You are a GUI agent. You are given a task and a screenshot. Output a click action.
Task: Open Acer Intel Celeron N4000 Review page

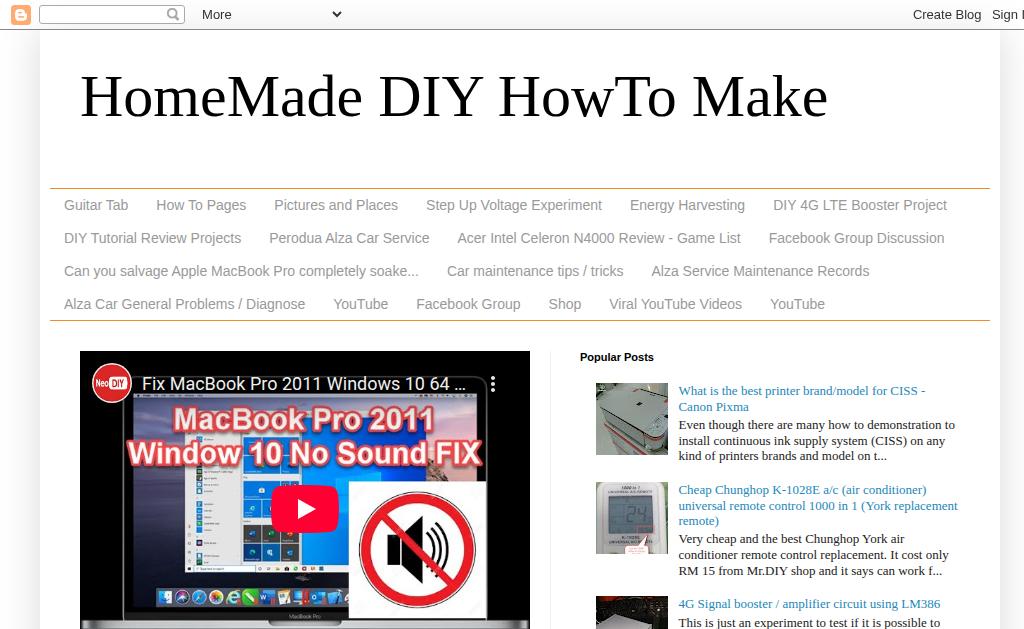[599, 238]
